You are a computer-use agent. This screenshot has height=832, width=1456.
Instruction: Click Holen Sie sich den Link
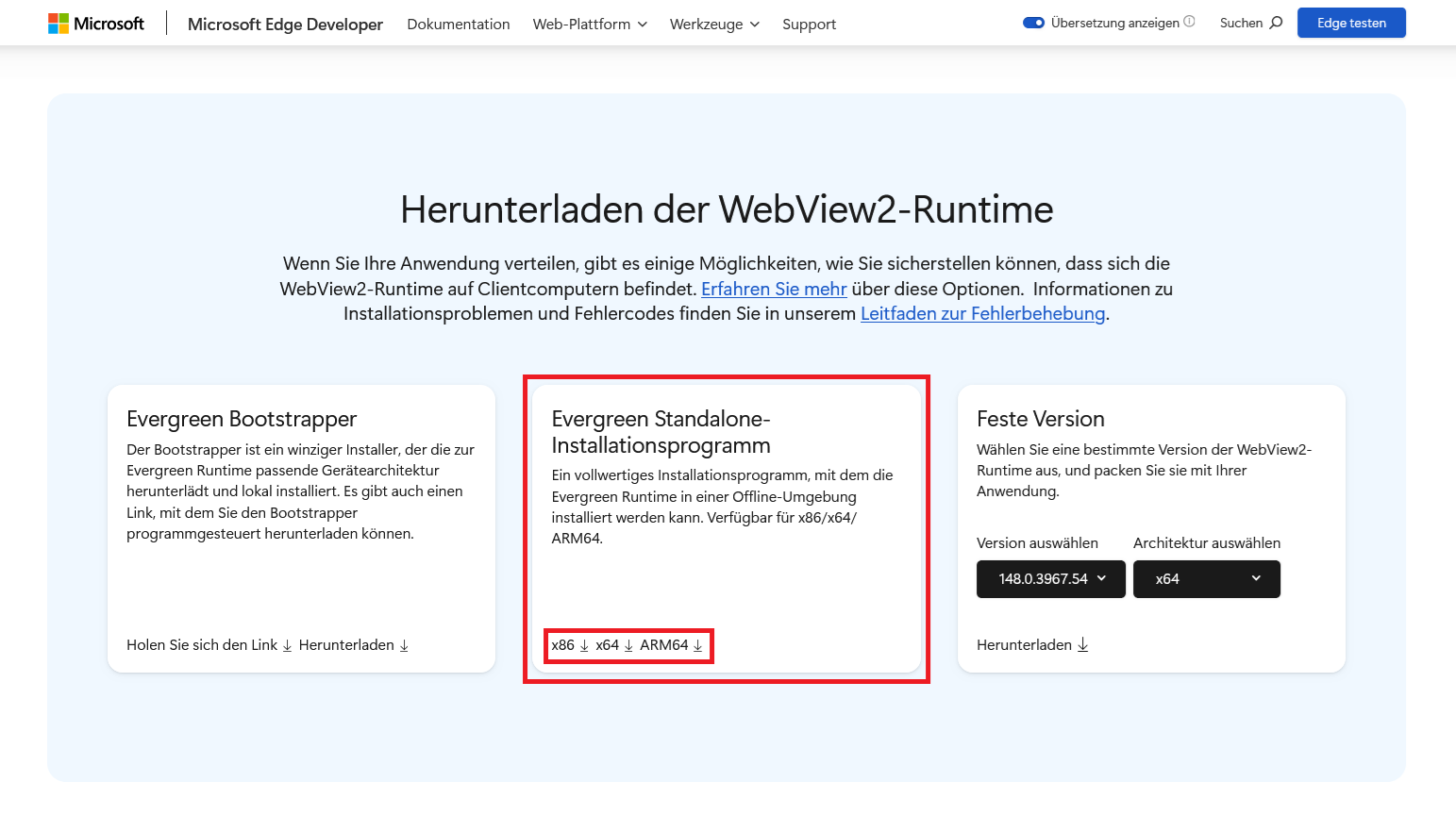(209, 645)
